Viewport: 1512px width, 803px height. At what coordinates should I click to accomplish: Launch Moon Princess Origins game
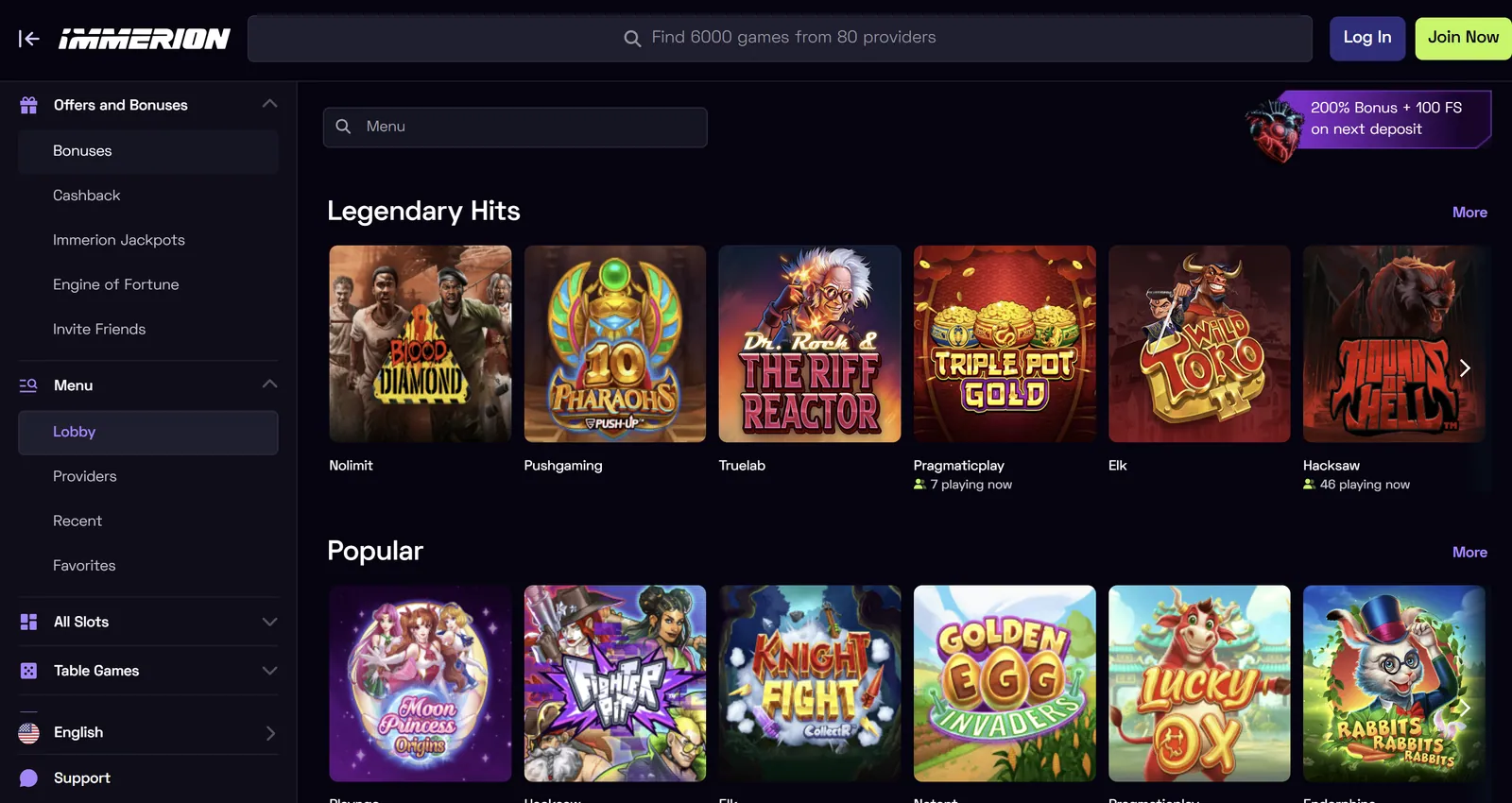click(421, 684)
